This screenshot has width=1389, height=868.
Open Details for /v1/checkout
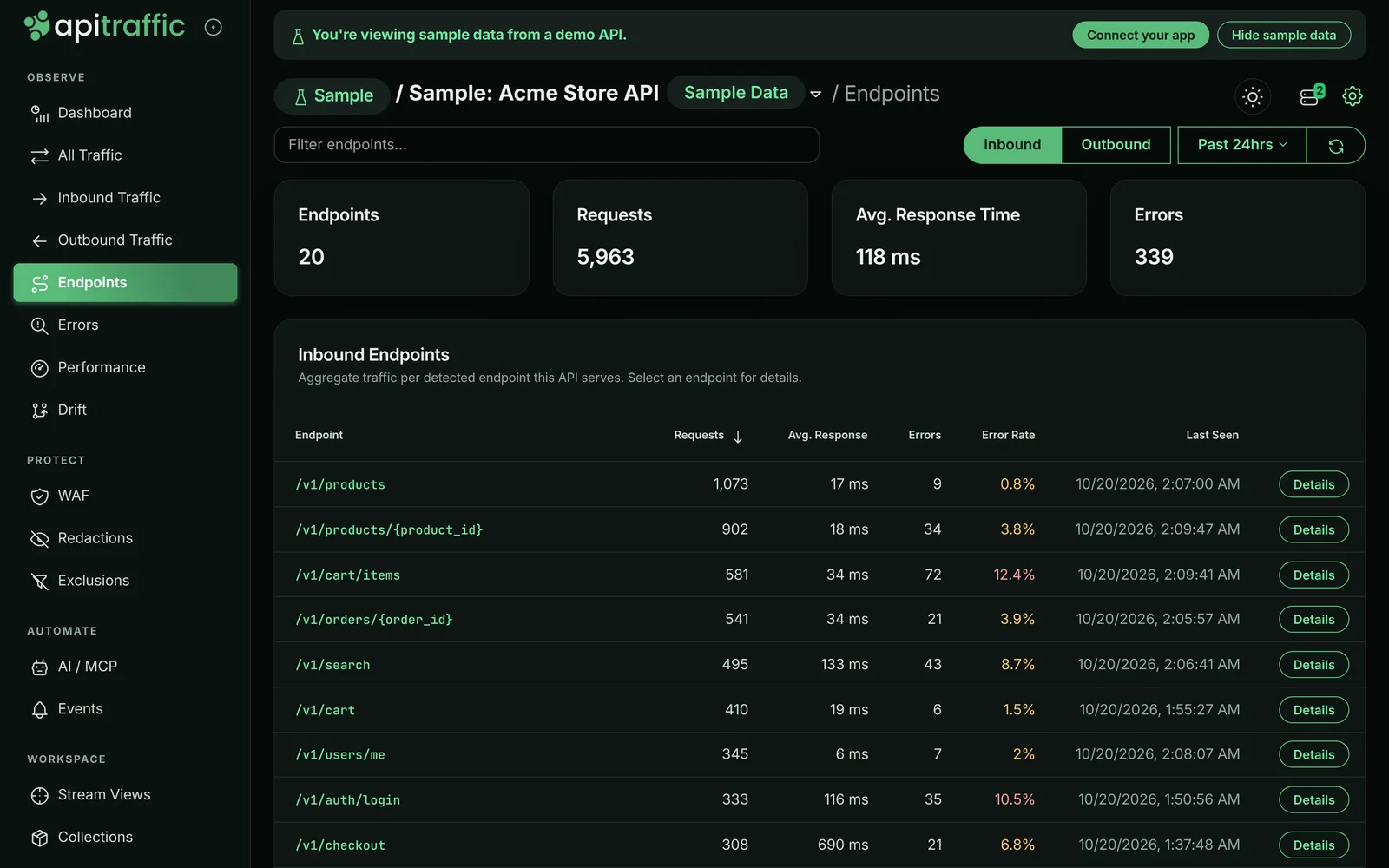(1313, 845)
